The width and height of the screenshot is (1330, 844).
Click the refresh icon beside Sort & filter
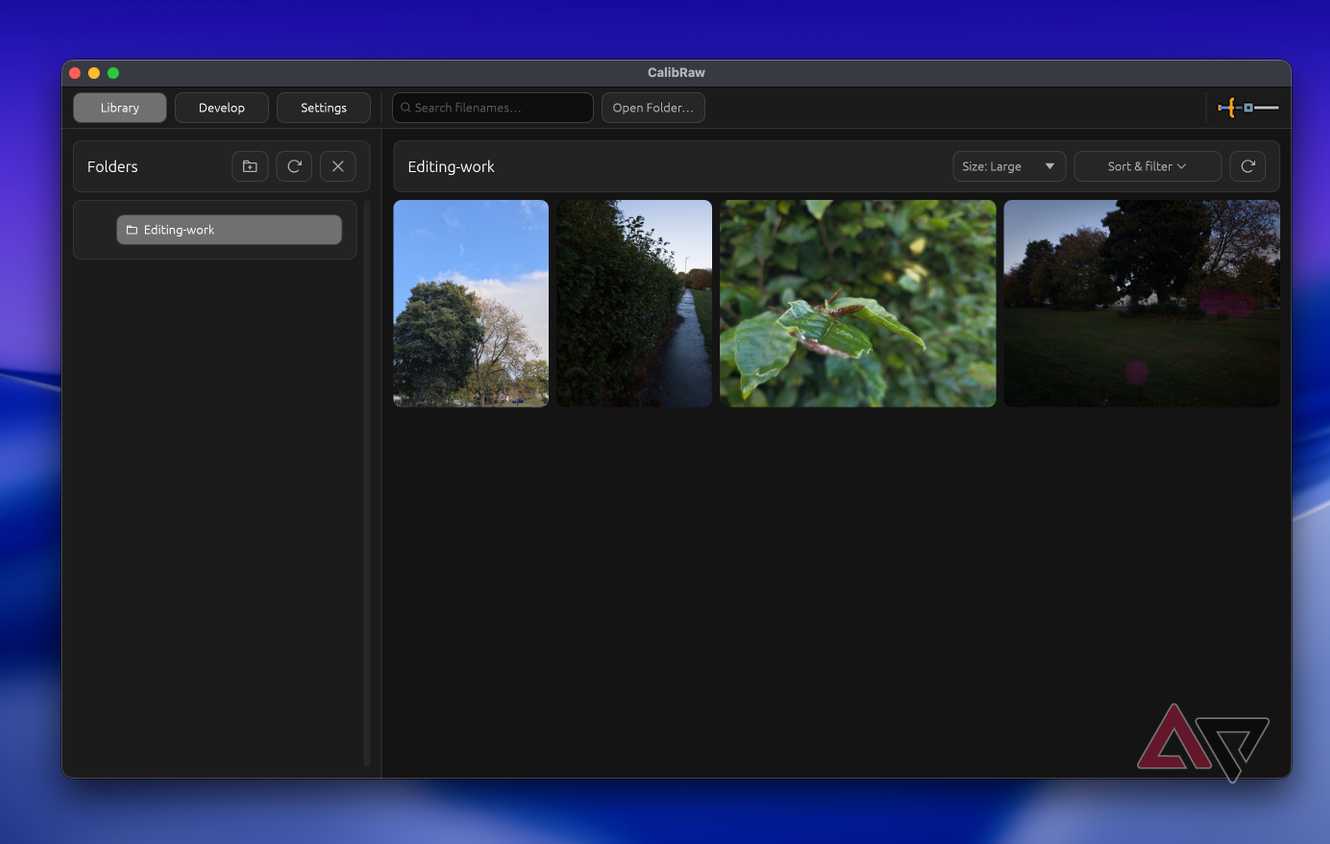tap(1248, 166)
